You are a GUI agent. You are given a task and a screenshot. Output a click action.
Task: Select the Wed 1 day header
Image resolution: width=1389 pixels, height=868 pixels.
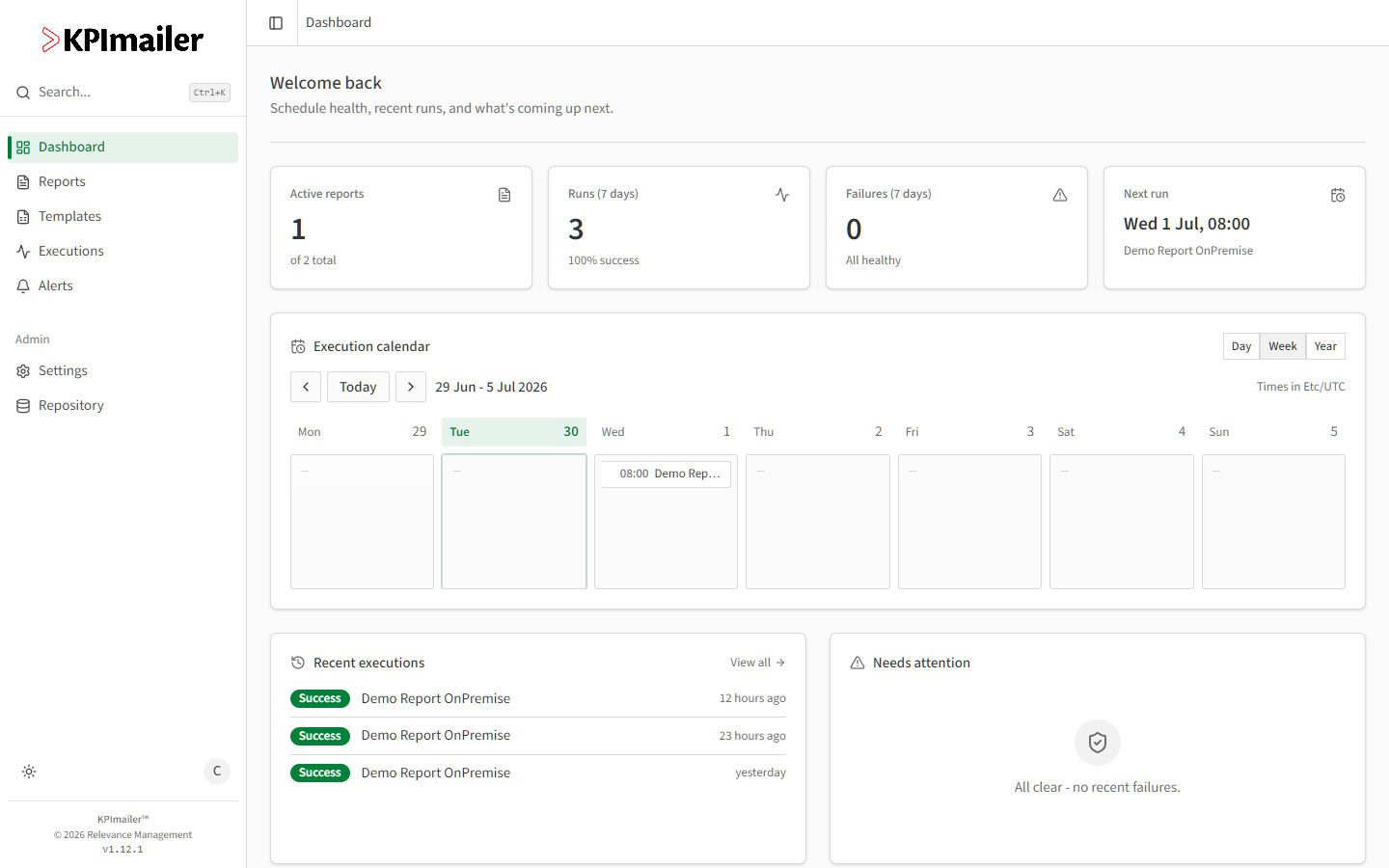(x=666, y=432)
